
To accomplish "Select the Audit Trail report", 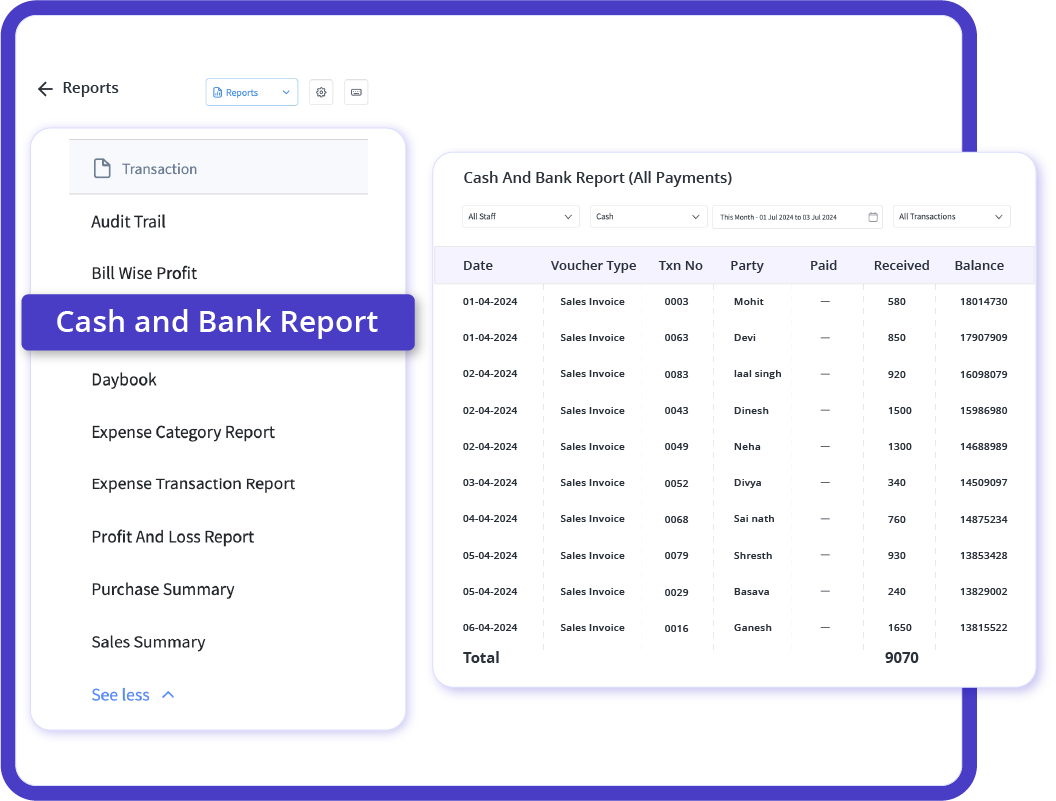I will pos(128,222).
